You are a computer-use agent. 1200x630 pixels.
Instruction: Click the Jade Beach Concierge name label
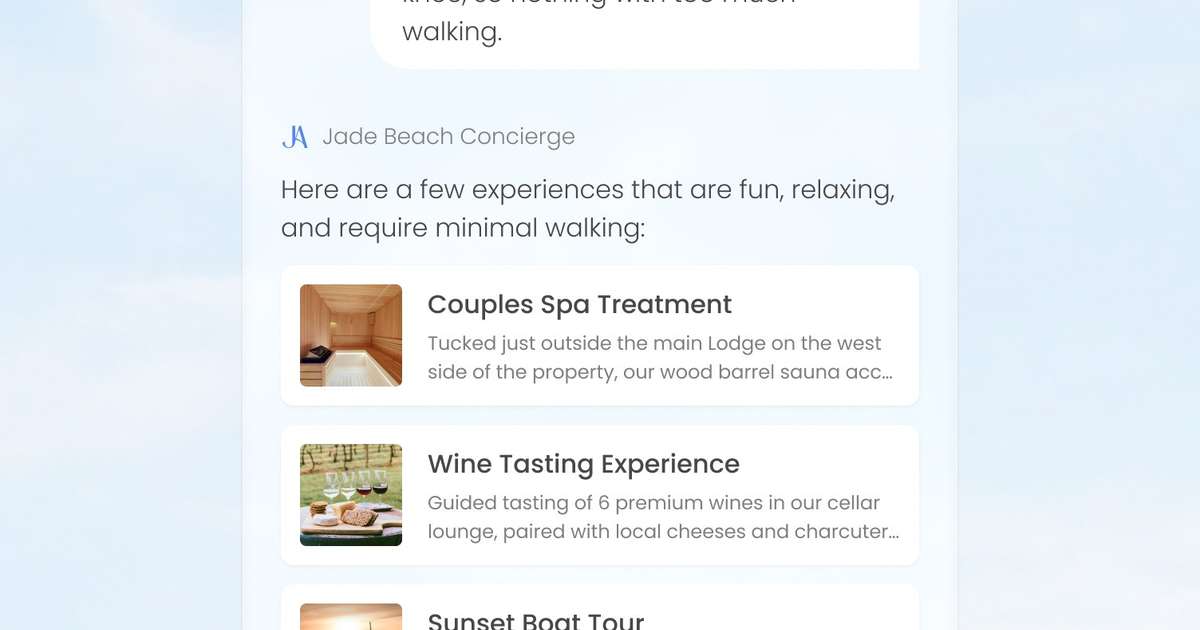coord(448,136)
